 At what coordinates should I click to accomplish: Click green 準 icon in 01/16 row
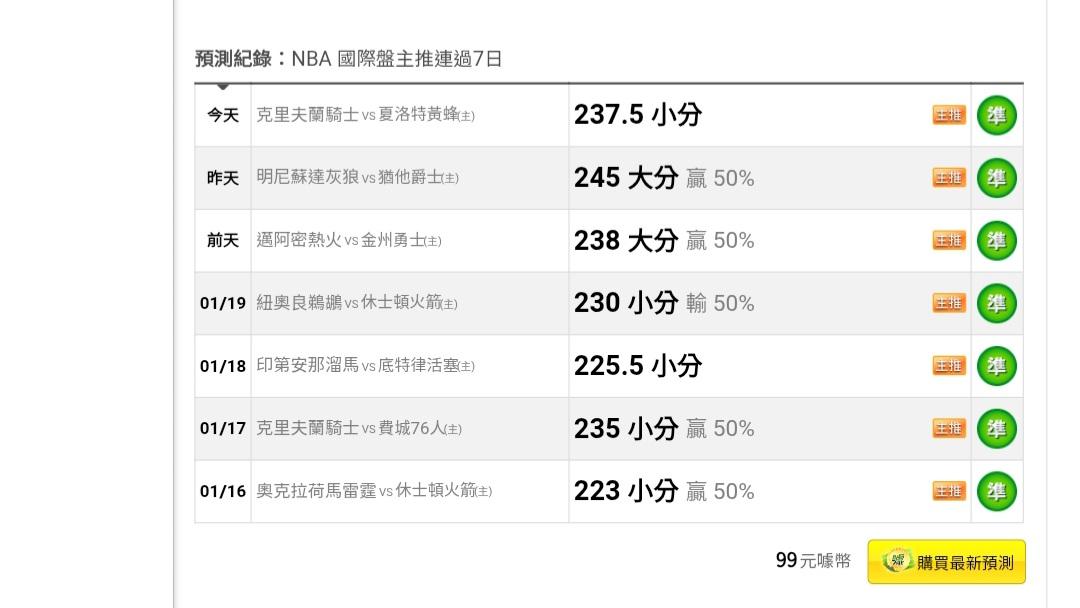click(996, 491)
